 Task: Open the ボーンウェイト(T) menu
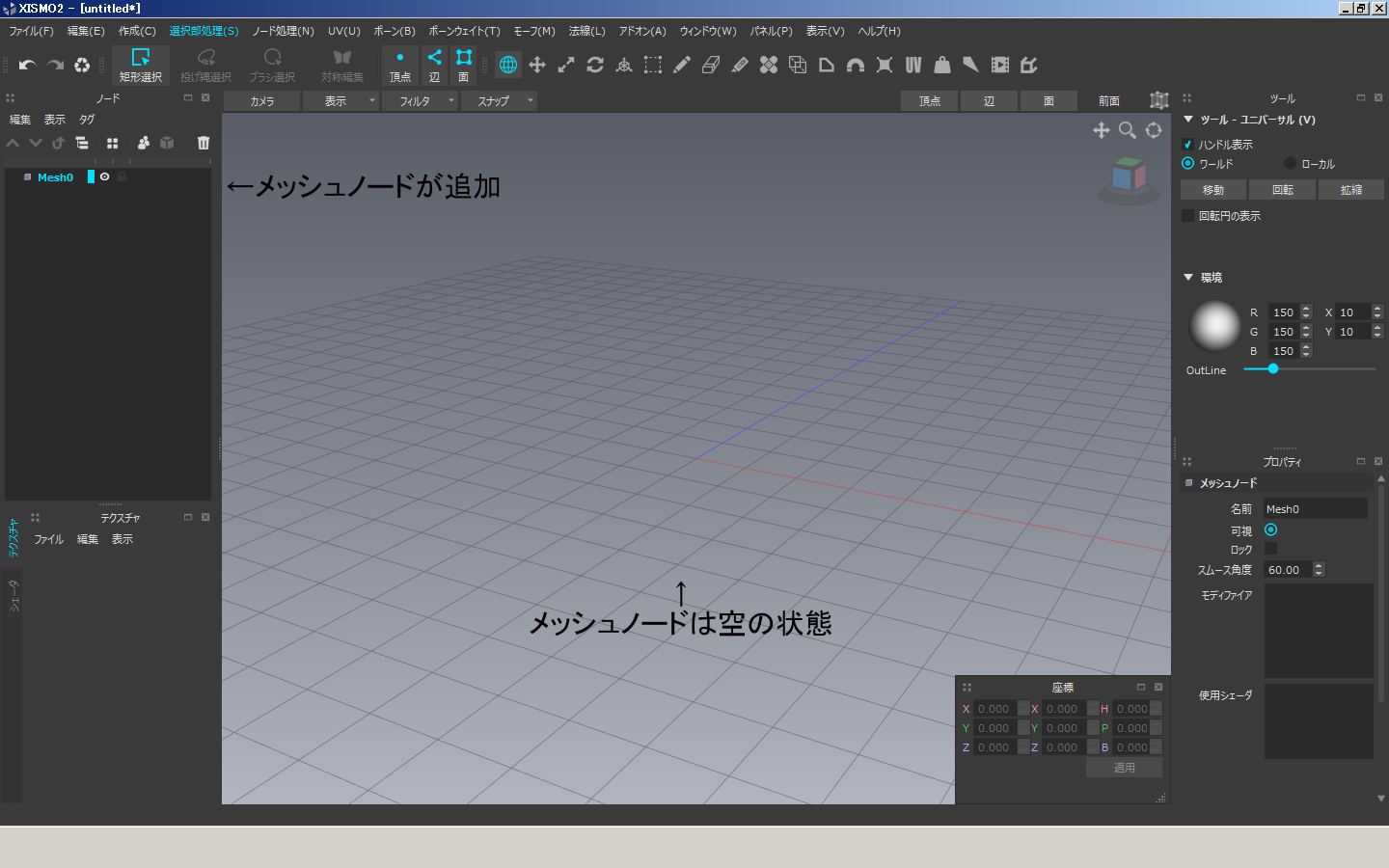(x=464, y=31)
